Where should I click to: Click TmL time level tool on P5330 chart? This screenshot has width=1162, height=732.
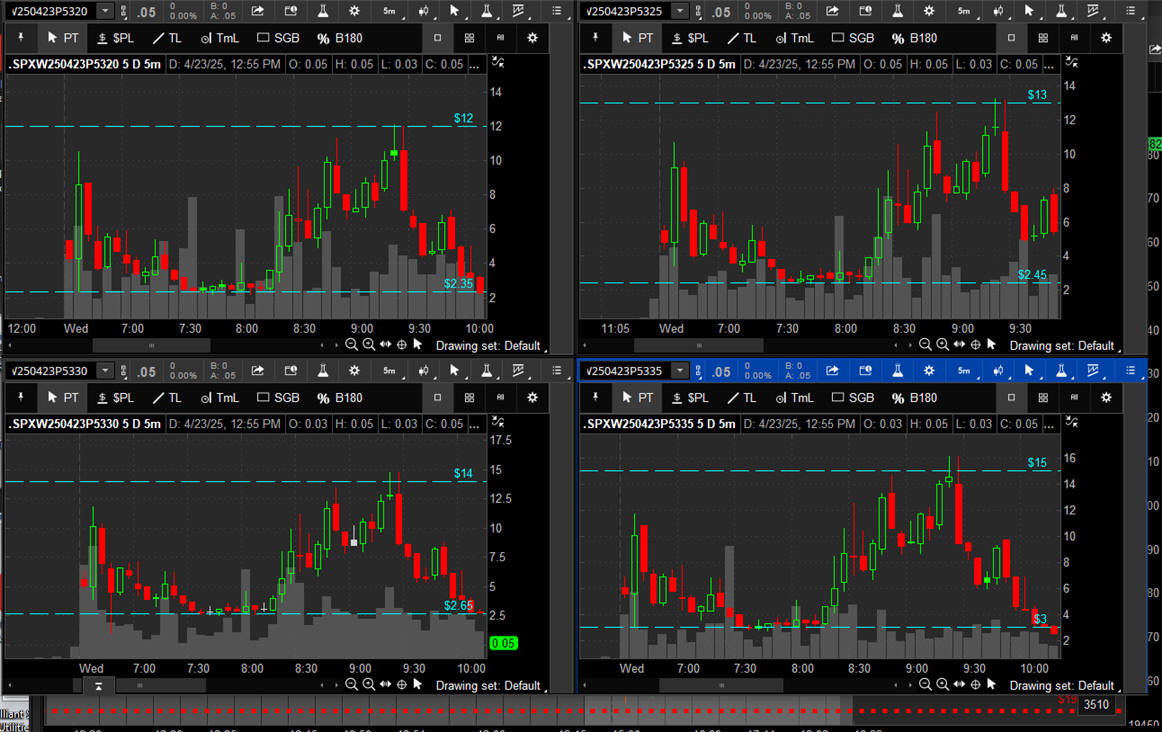tap(220, 398)
